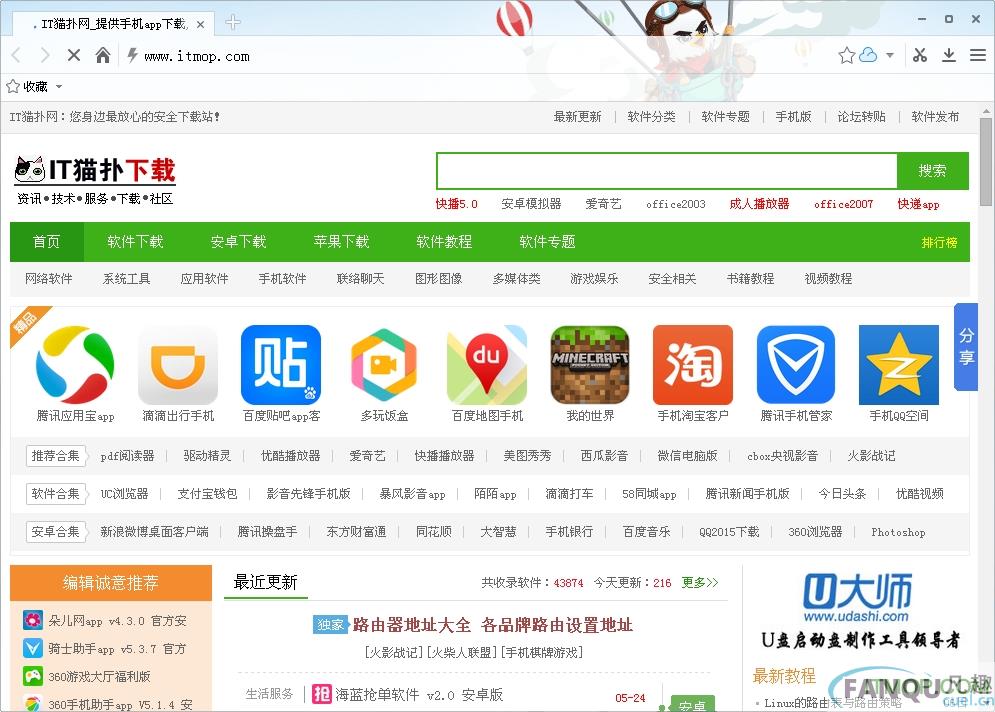Viewport: 995px width, 712px height.
Task: Open the 游戏娱乐 category
Action: click(x=594, y=279)
